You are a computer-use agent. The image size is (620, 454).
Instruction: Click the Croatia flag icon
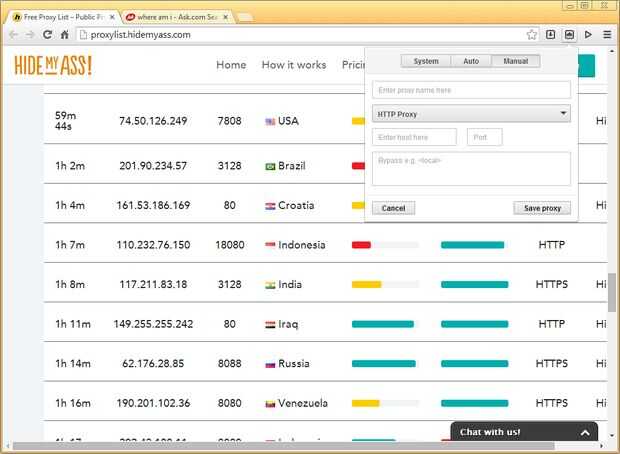point(270,206)
